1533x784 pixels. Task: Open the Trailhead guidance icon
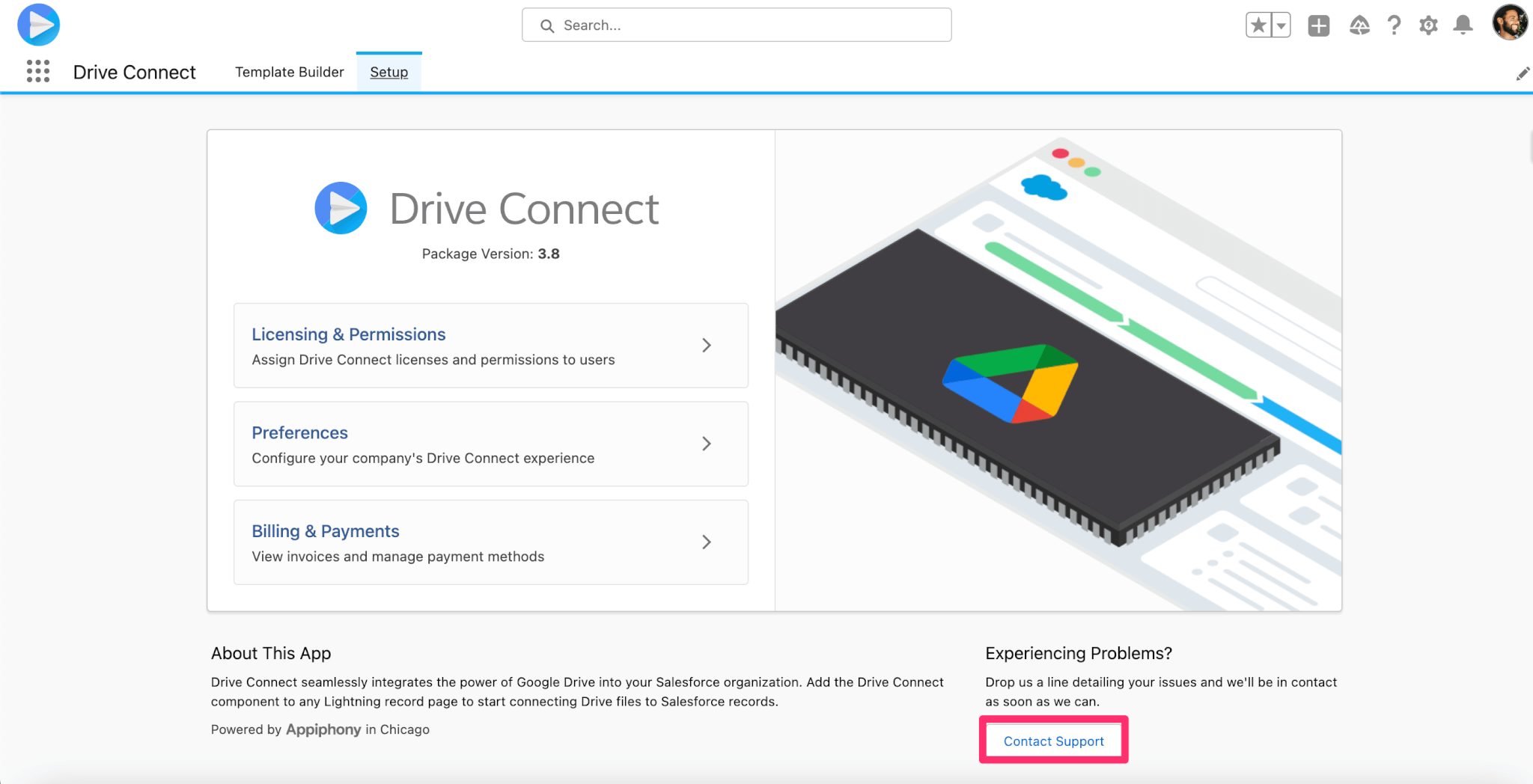tap(1359, 25)
